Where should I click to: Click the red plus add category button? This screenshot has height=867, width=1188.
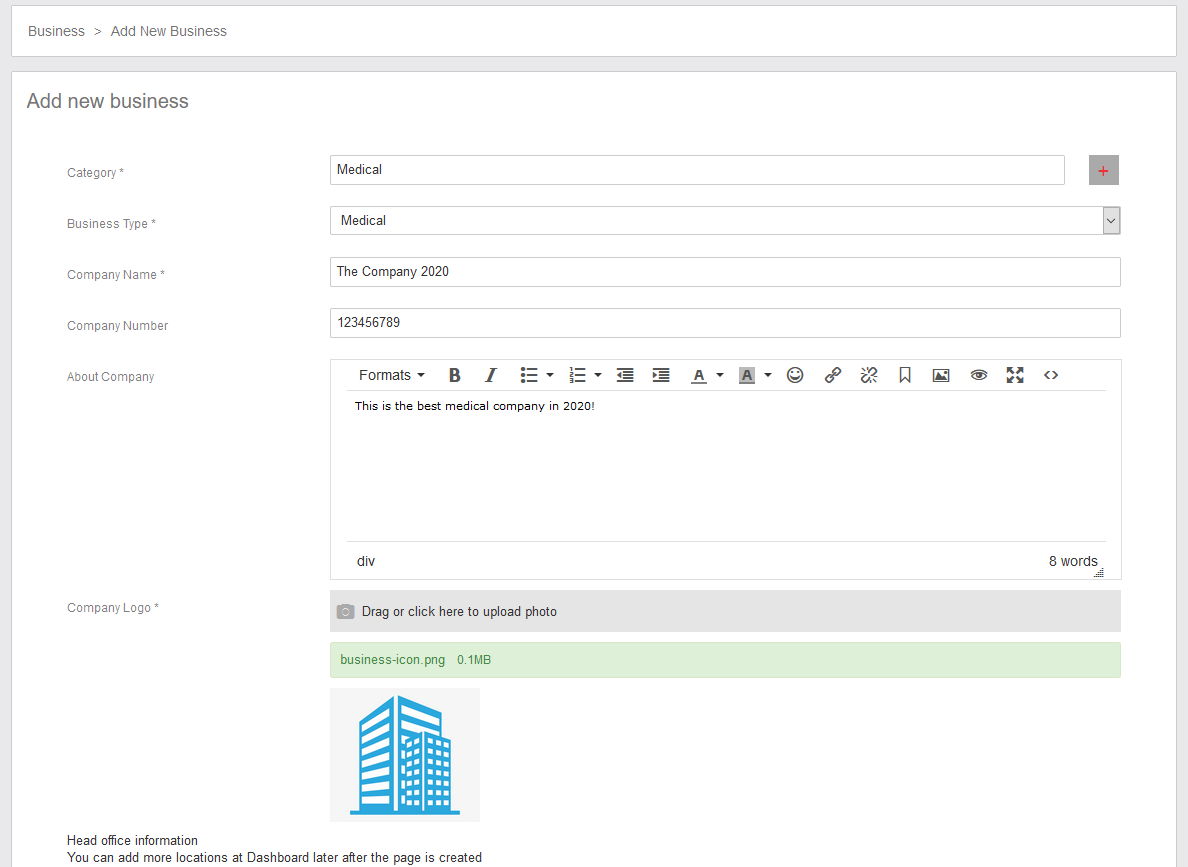[1103, 170]
